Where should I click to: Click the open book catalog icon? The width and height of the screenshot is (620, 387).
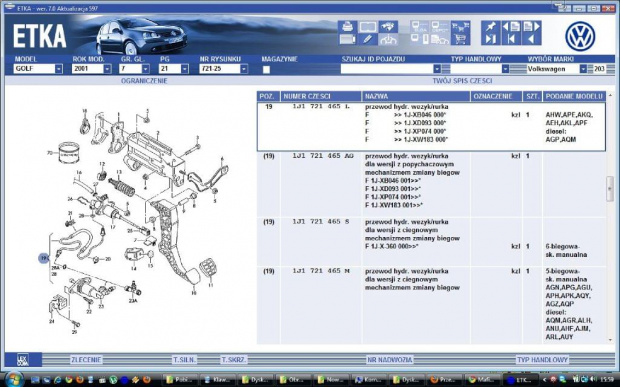coord(368,27)
